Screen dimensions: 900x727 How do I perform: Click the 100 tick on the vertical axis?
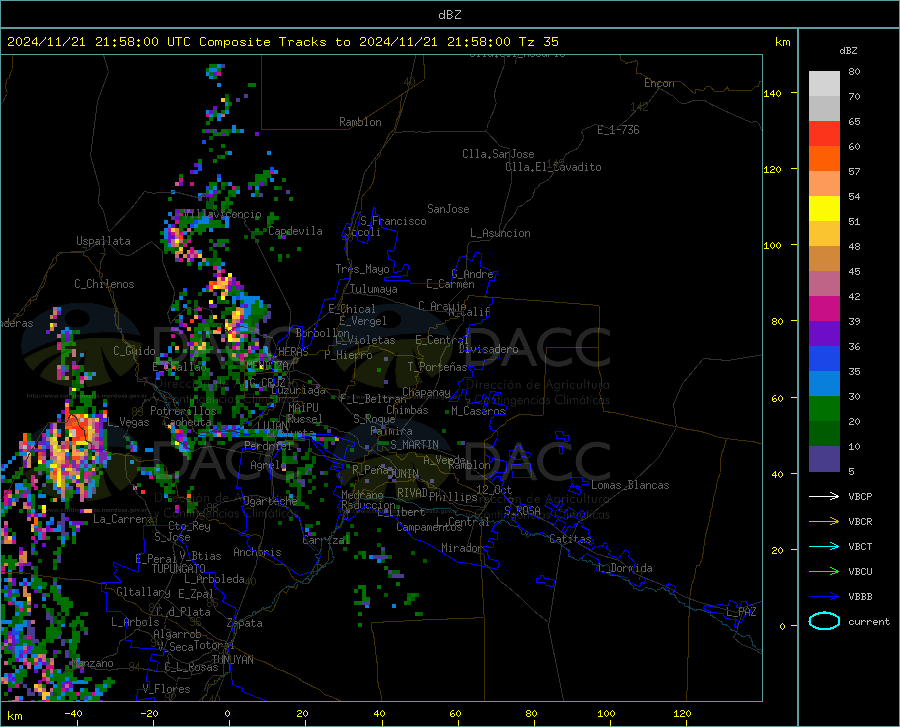click(x=772, y=245)
